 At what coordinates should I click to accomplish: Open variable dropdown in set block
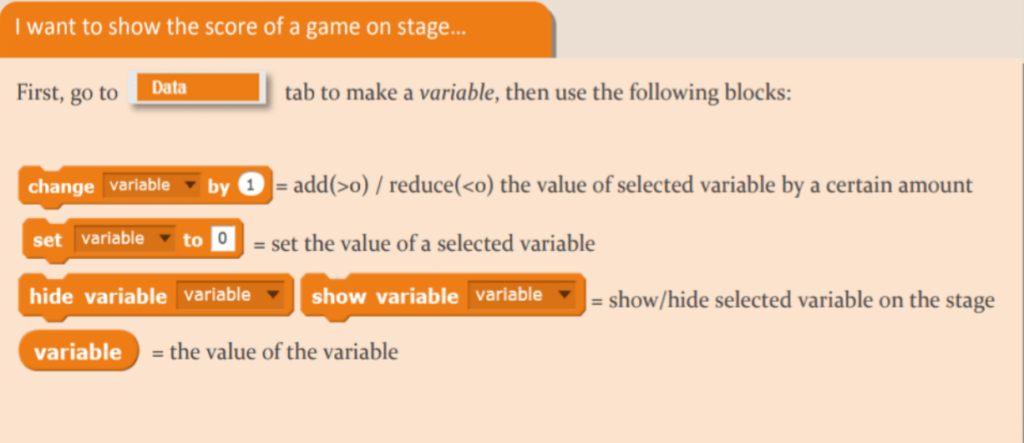tap(124, 239)
